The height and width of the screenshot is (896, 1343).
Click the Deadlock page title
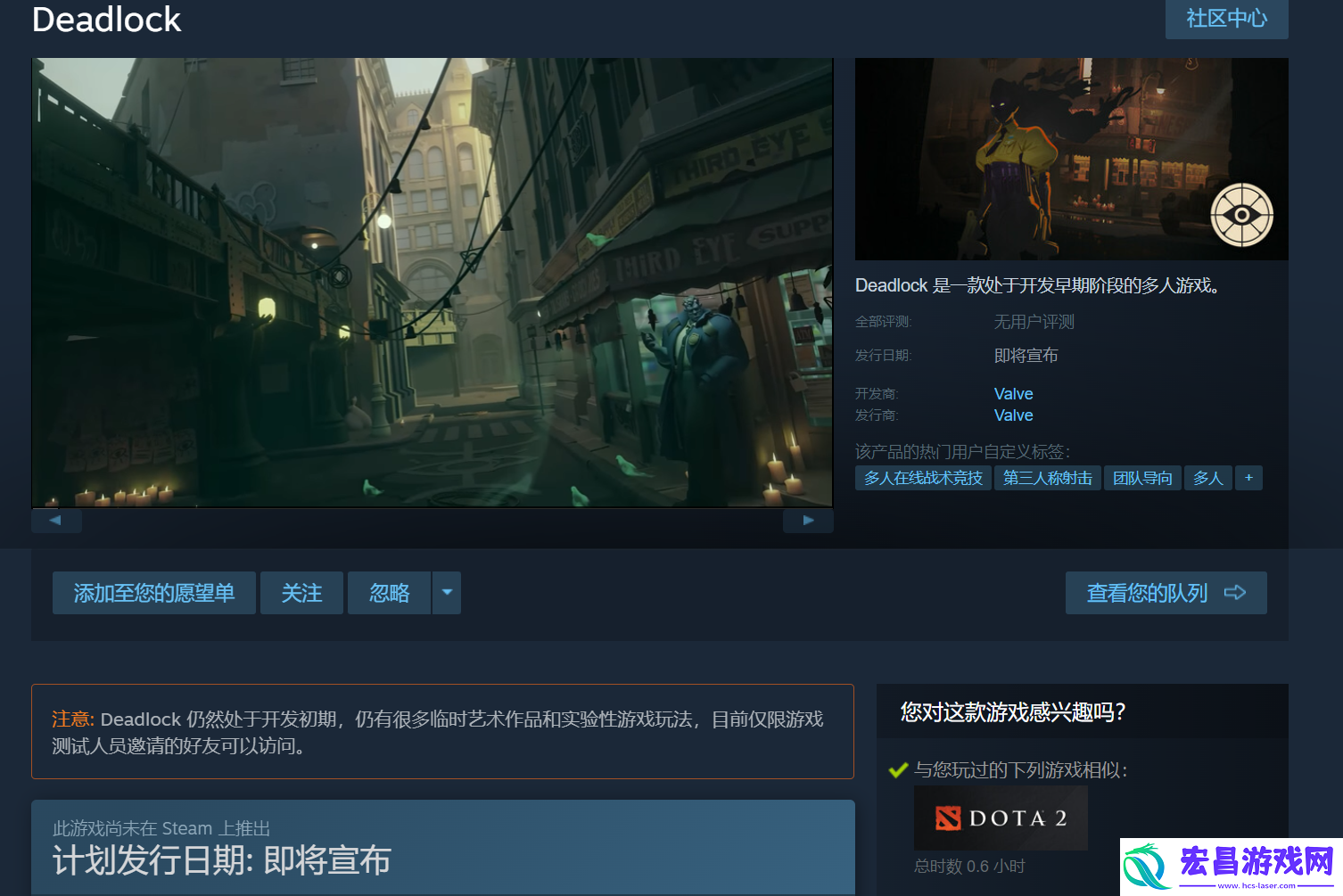tap(106, 20)
